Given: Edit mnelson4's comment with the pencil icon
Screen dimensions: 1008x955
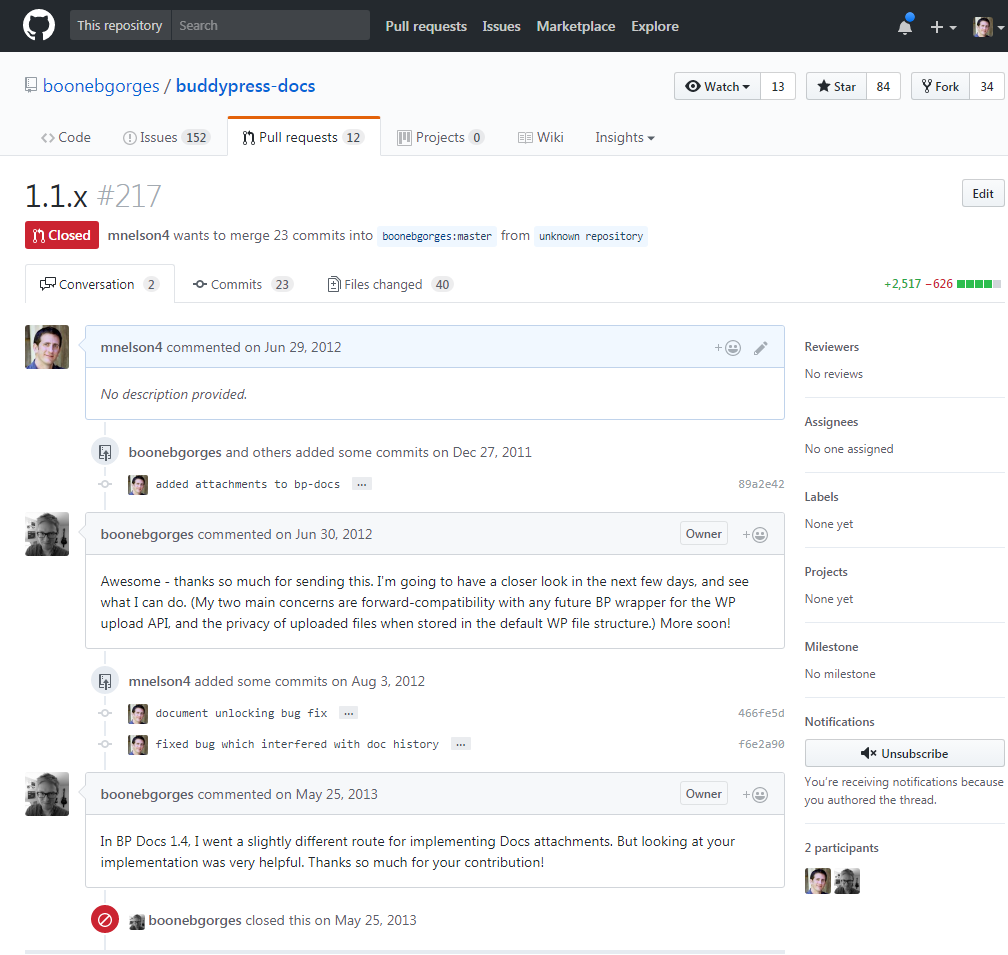Looking at the screenshot, I should tap(760, 348).
